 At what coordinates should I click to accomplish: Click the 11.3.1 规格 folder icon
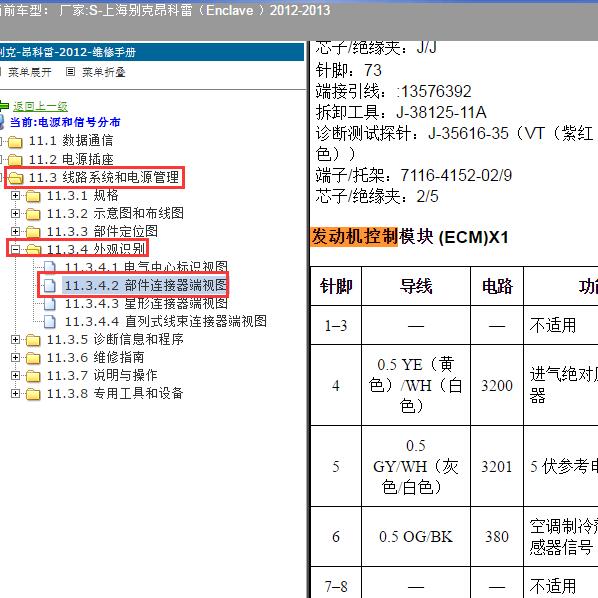pyautogui.click(x=33, y=196)
